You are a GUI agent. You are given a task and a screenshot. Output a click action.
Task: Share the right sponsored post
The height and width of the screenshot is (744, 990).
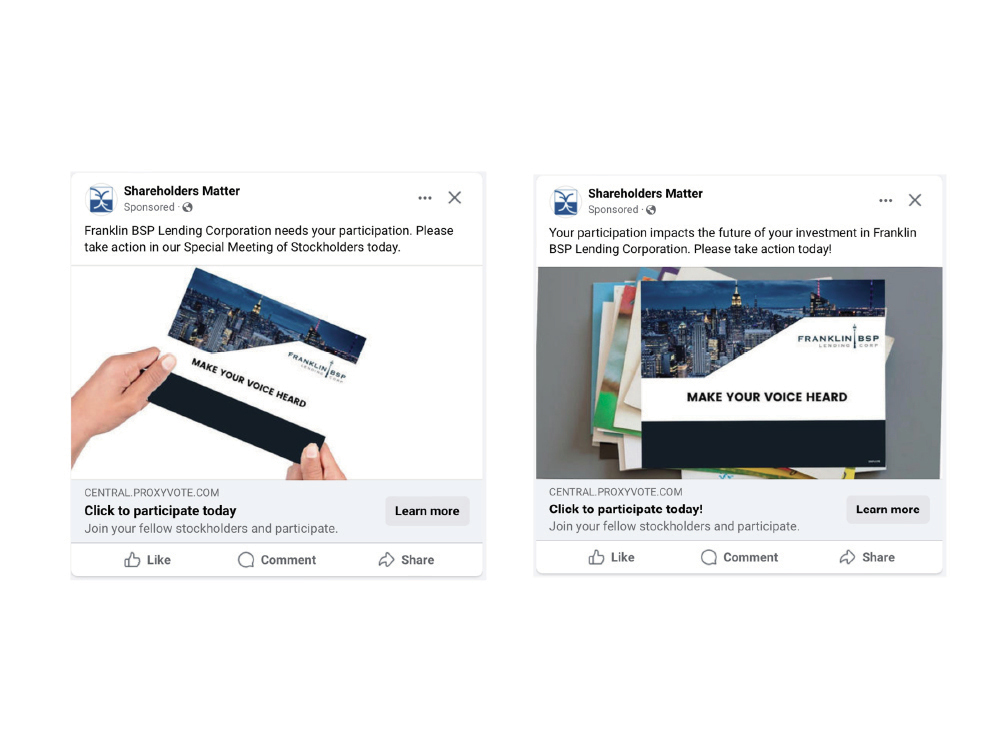[867, 557]
